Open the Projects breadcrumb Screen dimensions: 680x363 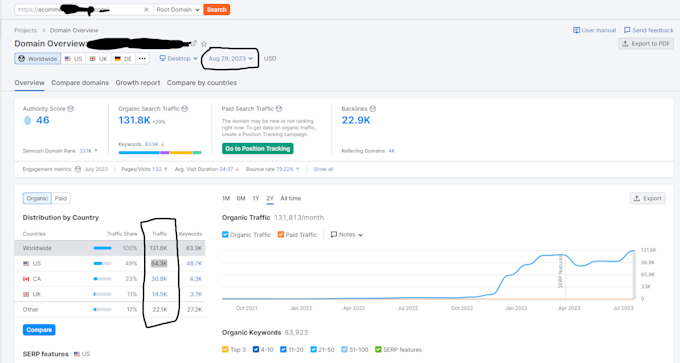tap(26, 30)
